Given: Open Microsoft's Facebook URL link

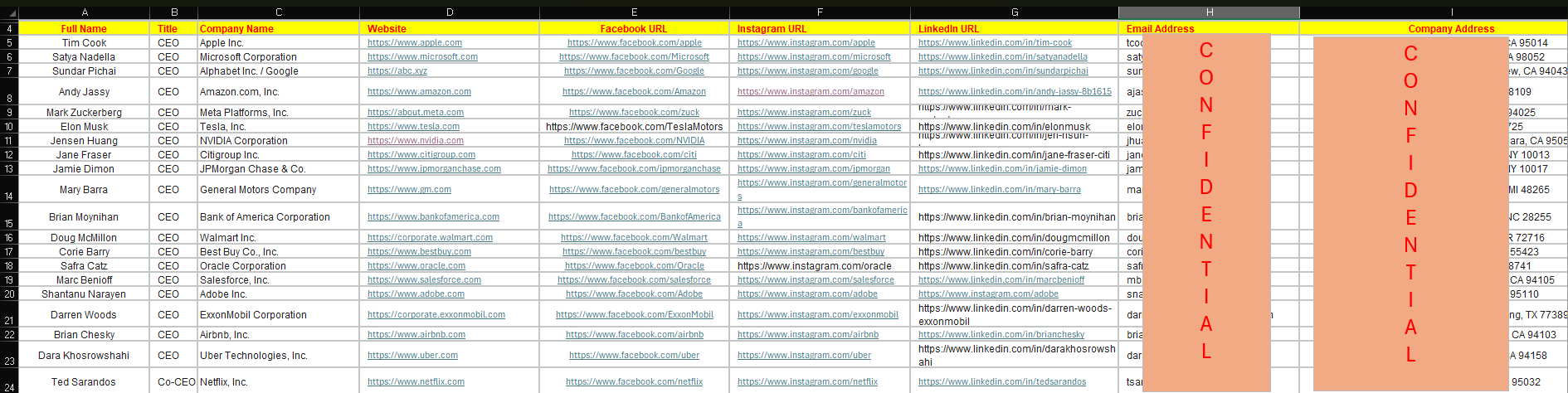Looking at the screenshot, I should [x=634, y=57].
